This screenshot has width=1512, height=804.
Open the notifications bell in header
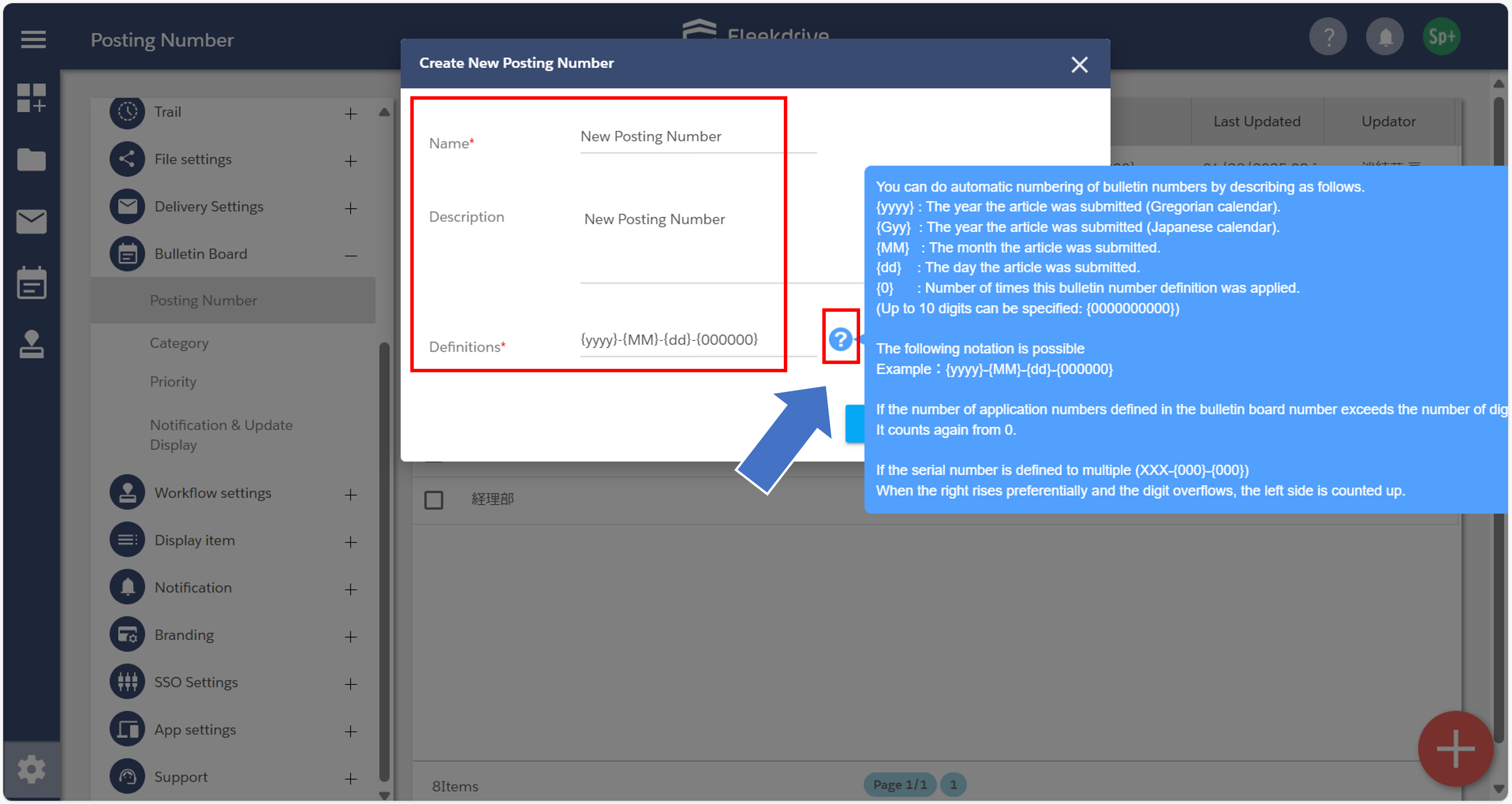point(1385,37)
